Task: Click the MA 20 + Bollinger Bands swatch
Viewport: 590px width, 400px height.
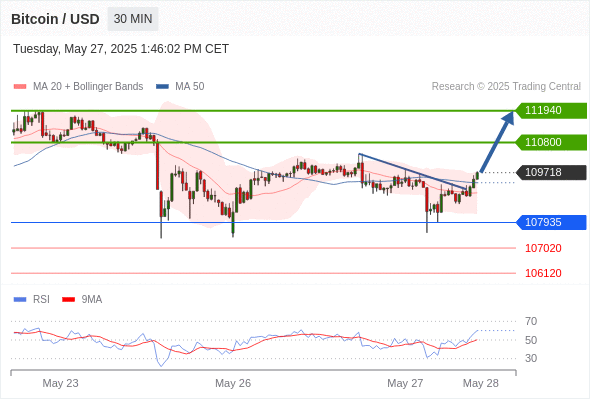Action: [x=20, y=87]
